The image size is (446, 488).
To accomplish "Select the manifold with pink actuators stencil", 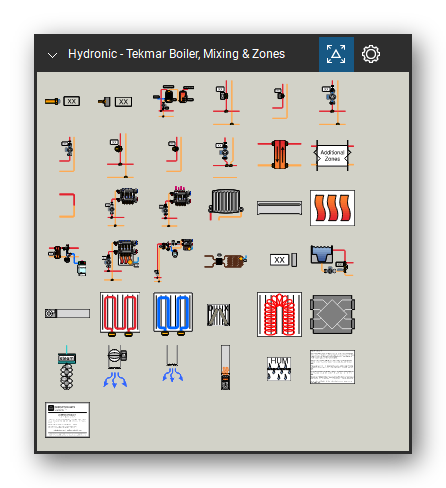I will coord(175,207).
